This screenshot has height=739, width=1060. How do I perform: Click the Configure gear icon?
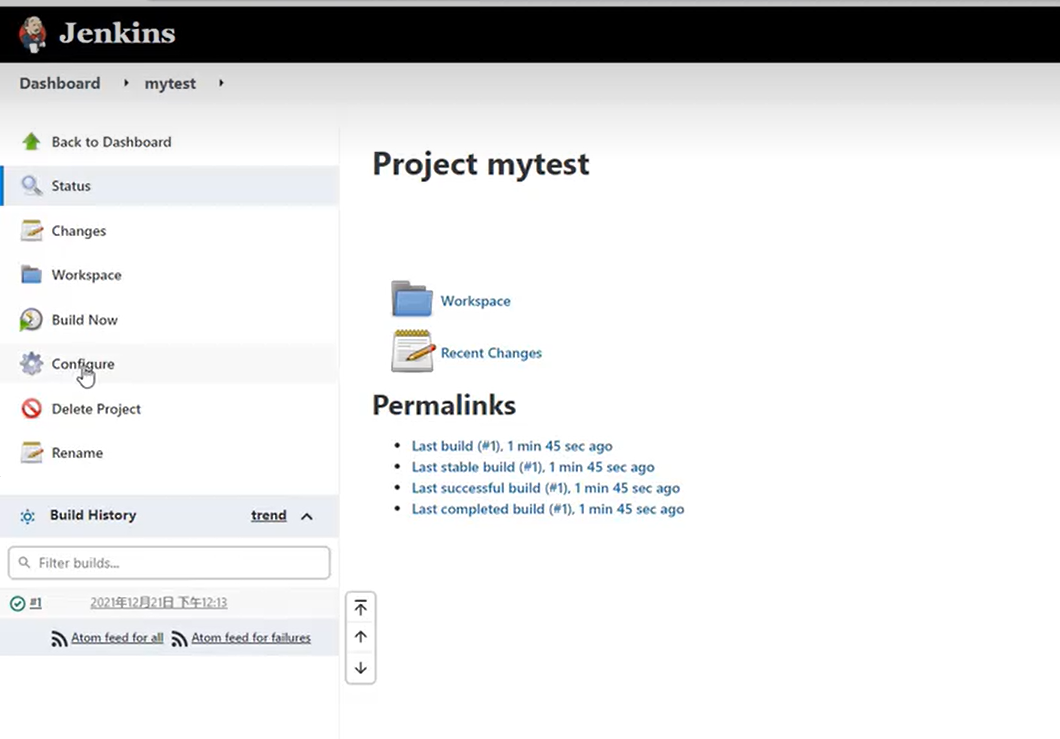tap(32, 364)
